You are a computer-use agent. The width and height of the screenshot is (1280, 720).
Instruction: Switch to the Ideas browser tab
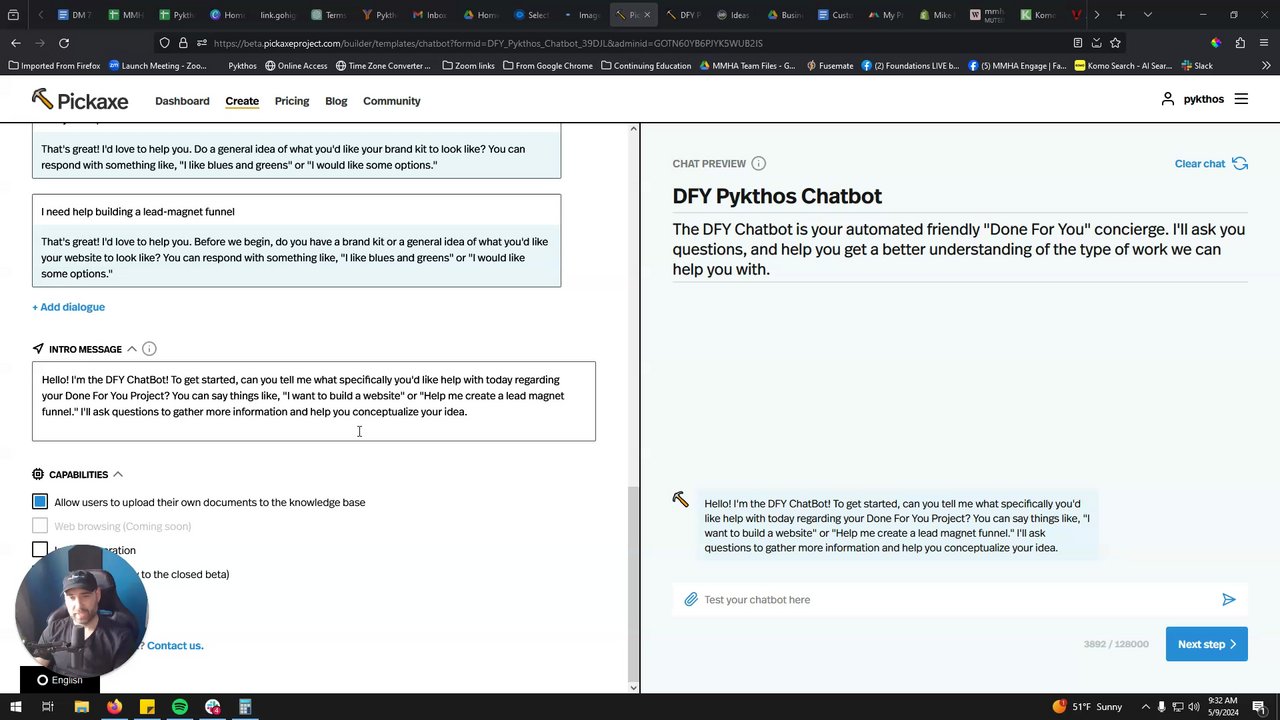pyautogui.click(x=733, y=15)
